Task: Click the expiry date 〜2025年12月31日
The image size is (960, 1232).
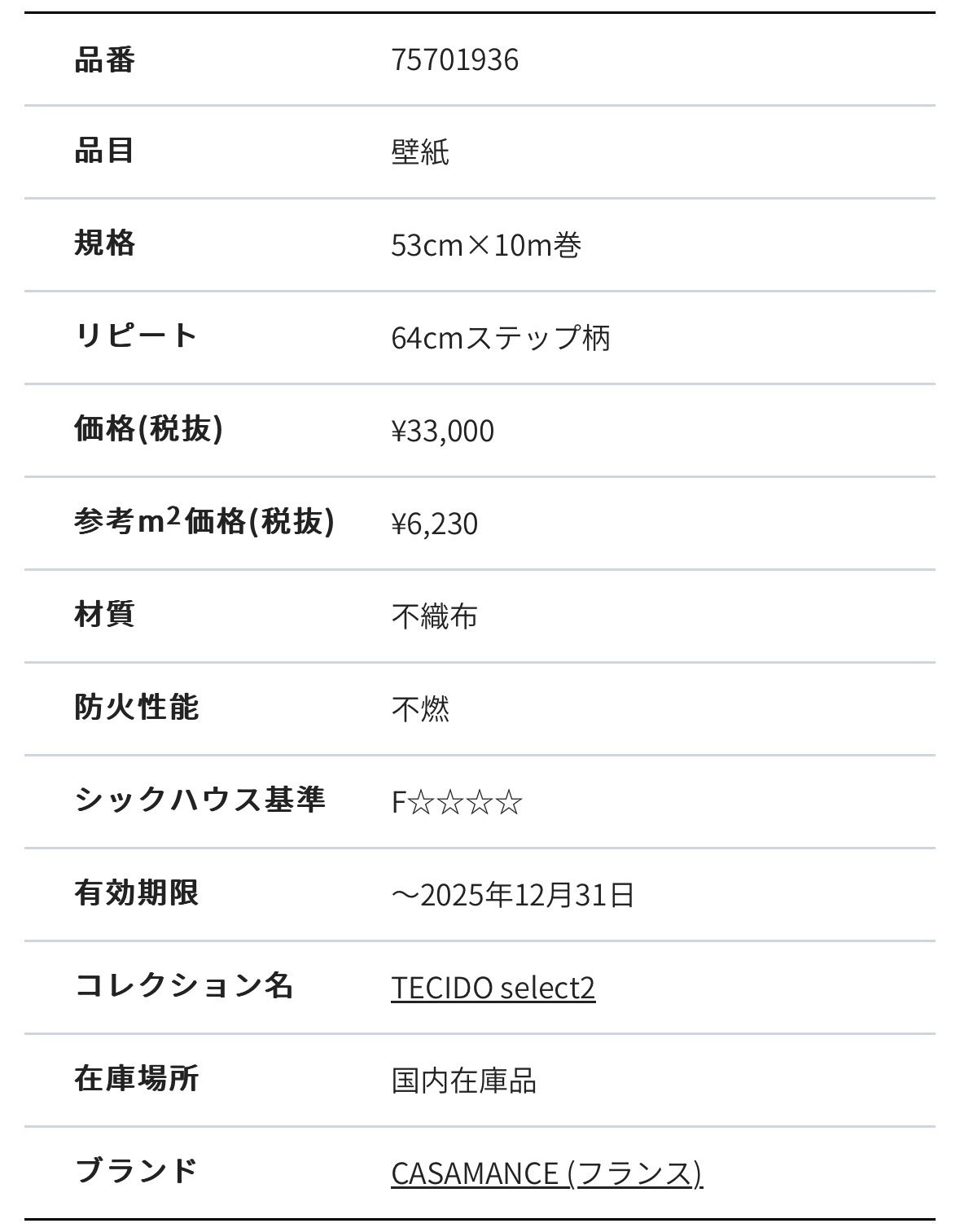Action: (512, 894)
